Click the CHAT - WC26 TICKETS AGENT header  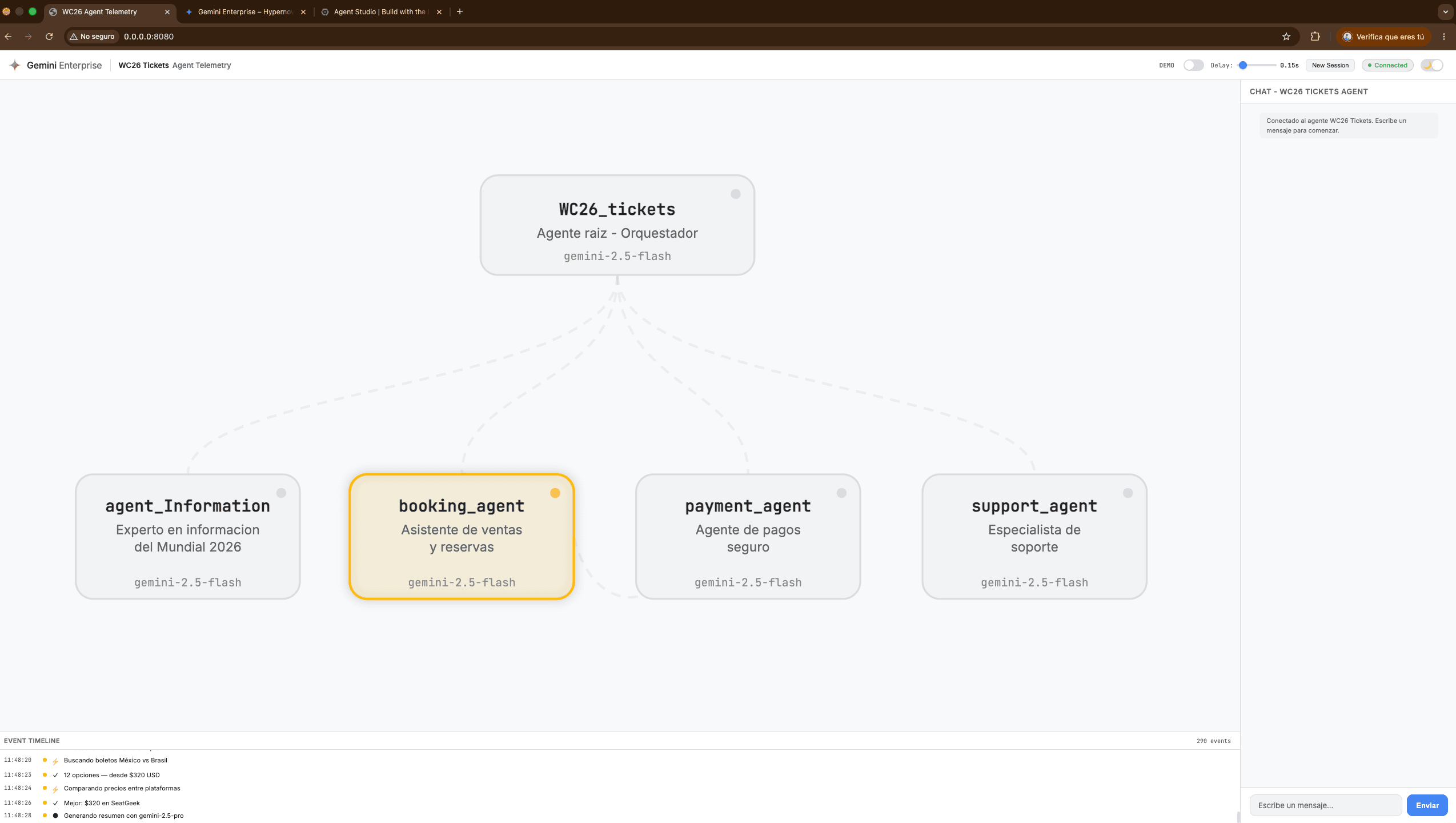(x=1309, y=91)
